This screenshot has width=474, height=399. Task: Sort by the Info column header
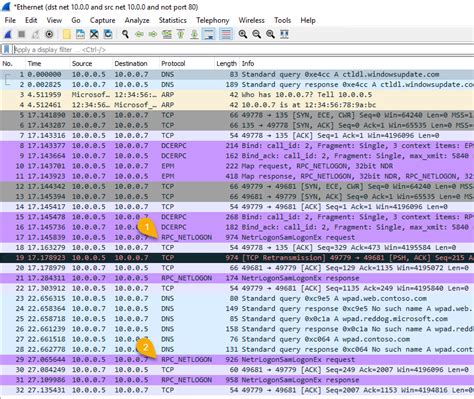356,63
